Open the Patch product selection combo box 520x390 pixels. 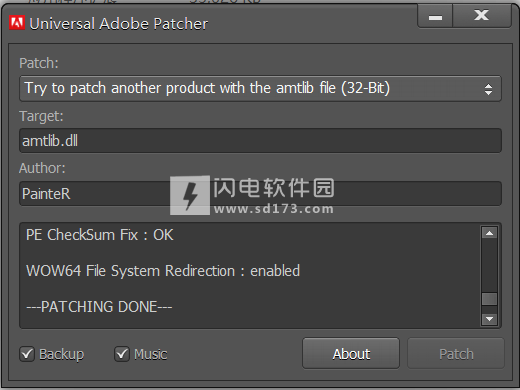click(x=260, y=89)
